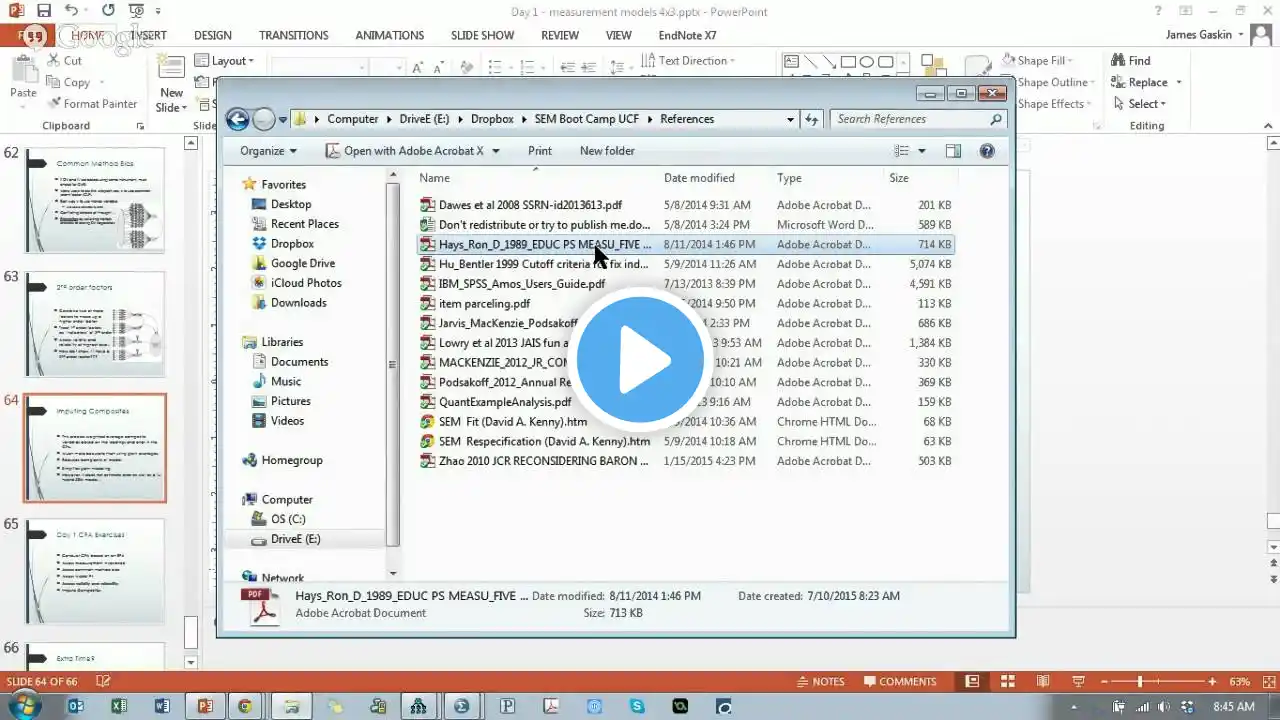Open the ANIMATIONS tab
The image size is (1280, 720).
click(390, 35)
